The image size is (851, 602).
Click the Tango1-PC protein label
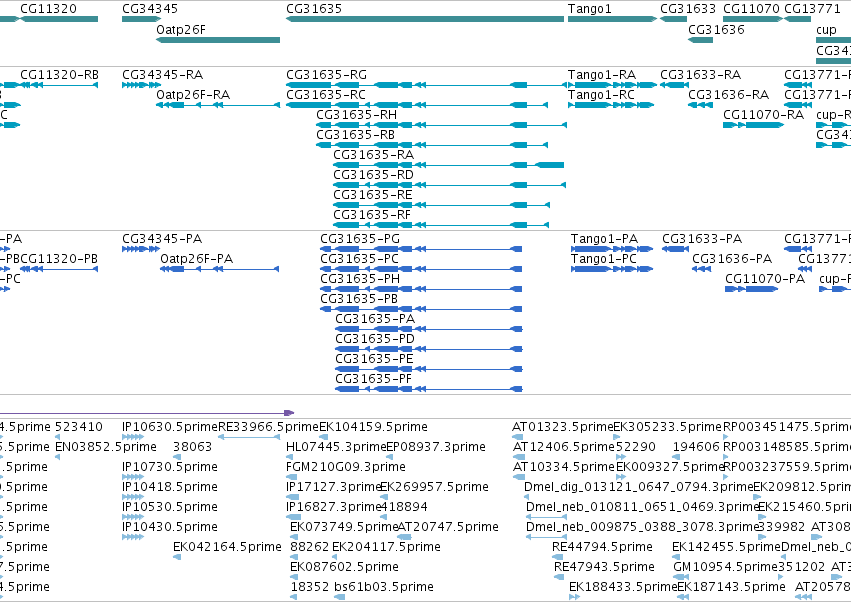pos(604,259)
